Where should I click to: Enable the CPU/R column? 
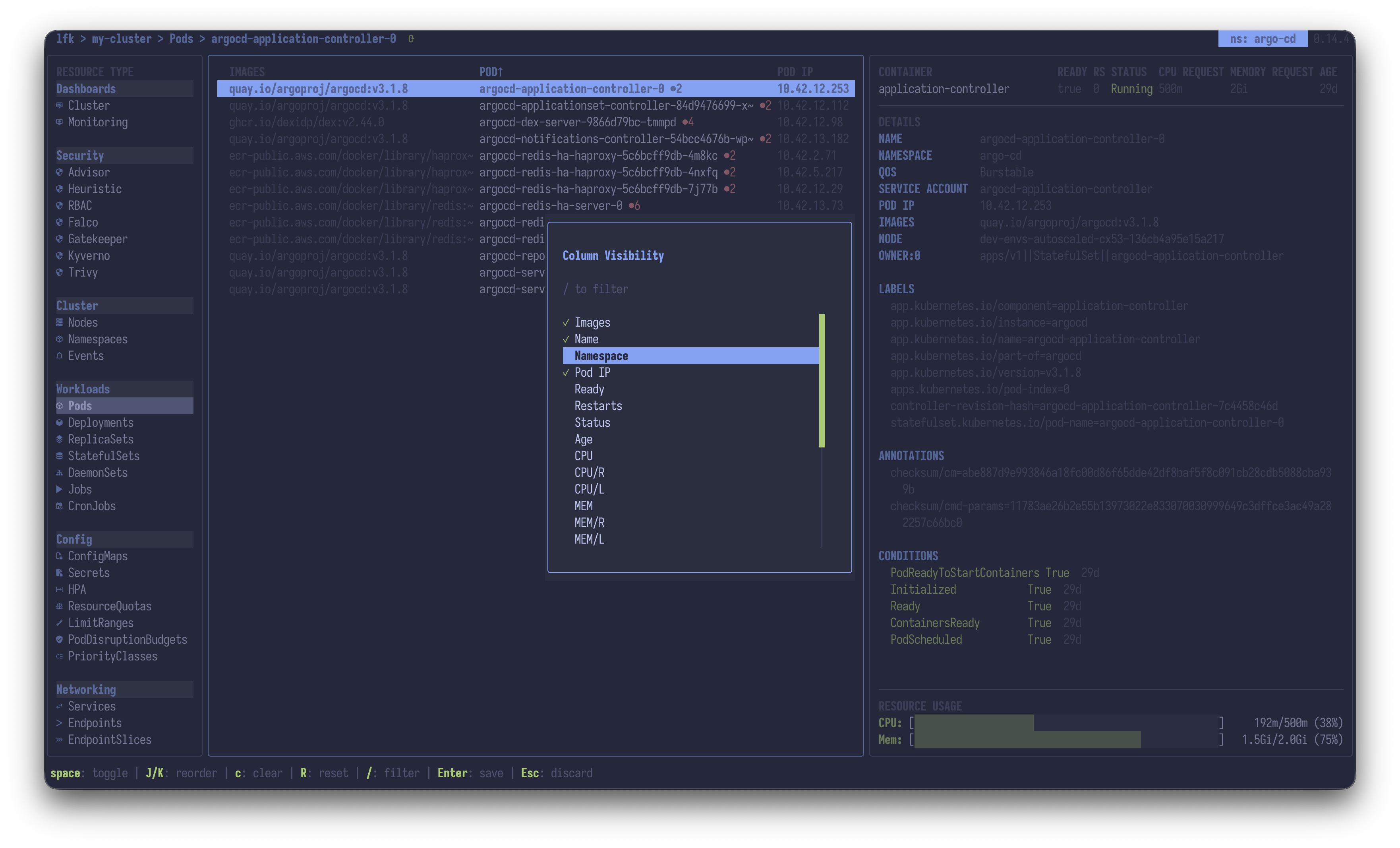pyautogui.click(x=690, y=472)
